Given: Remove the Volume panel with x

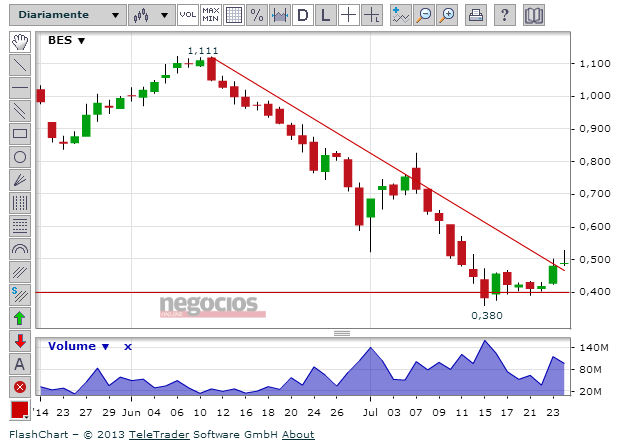Looking at the screenshot, I should point(128,347).
